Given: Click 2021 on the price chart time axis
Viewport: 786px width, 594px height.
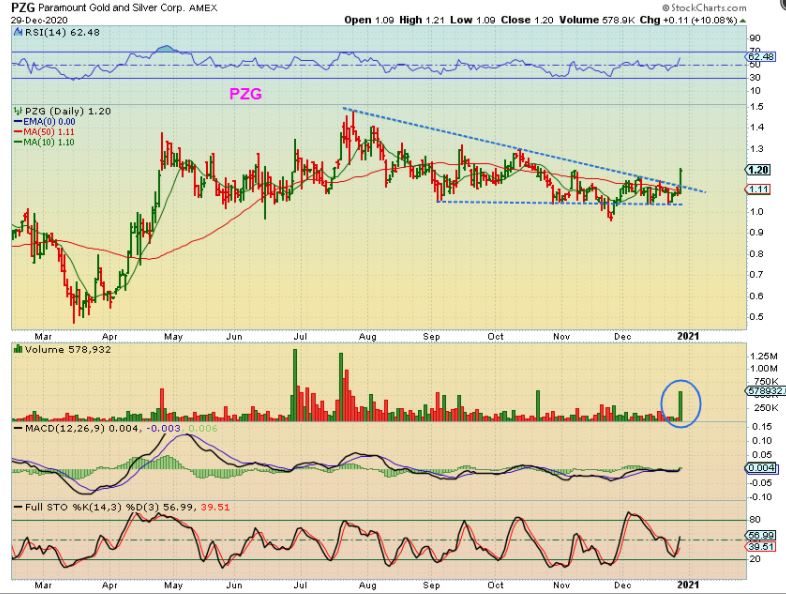Looking at the screenshot, I should click(x=688, y=336).
